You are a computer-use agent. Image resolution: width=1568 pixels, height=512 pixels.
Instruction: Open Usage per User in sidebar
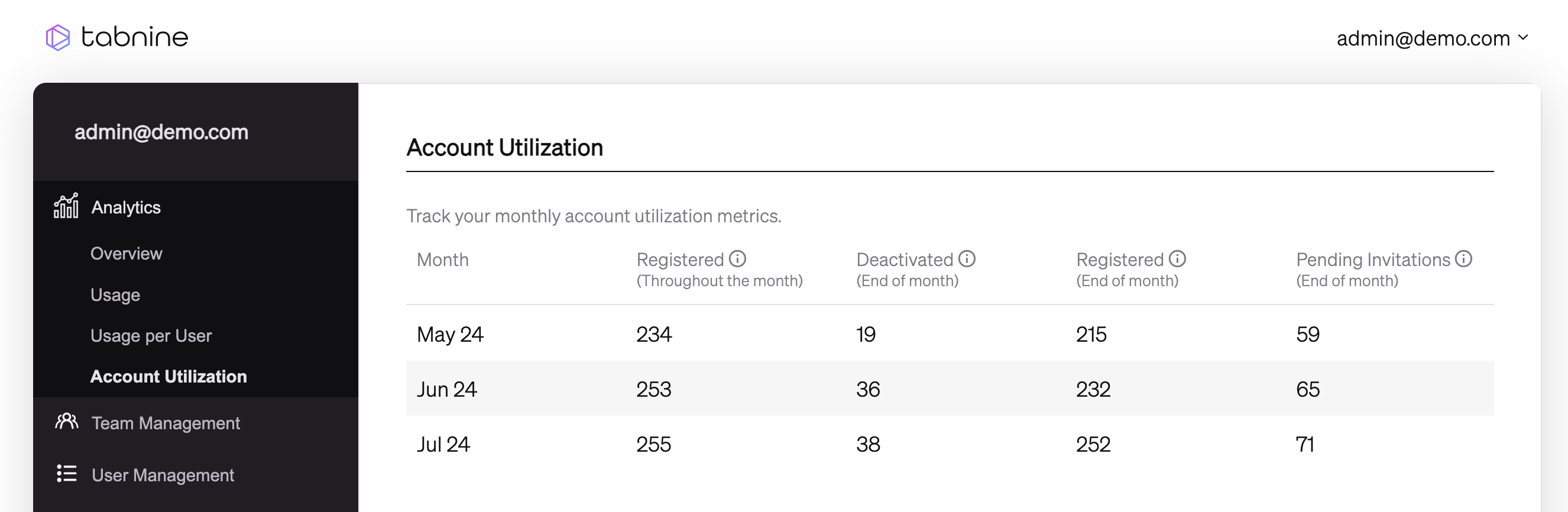click(x=151, y=335)
